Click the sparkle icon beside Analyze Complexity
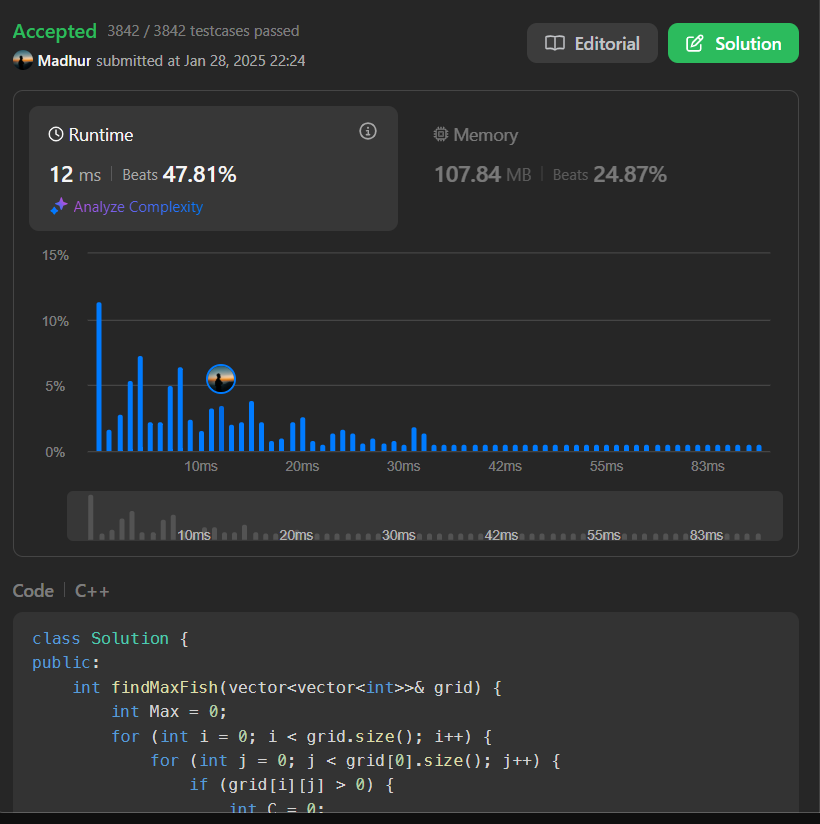The height and width of the screenshot is (824, 820). [x=59, y=206]
